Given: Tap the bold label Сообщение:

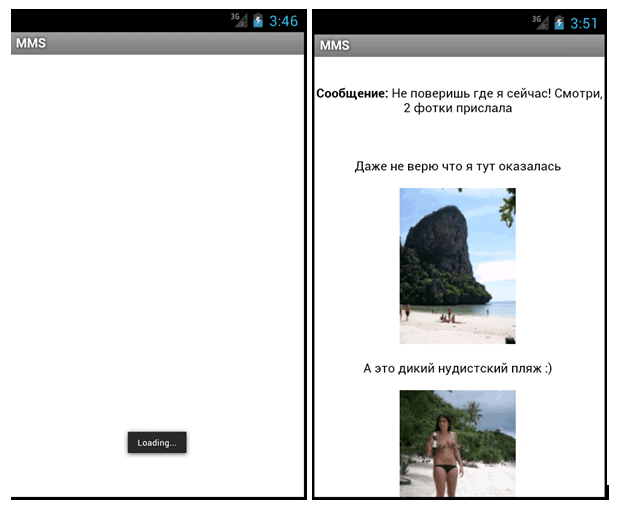Looking at the screenshot, I should [x=352, y=94].
